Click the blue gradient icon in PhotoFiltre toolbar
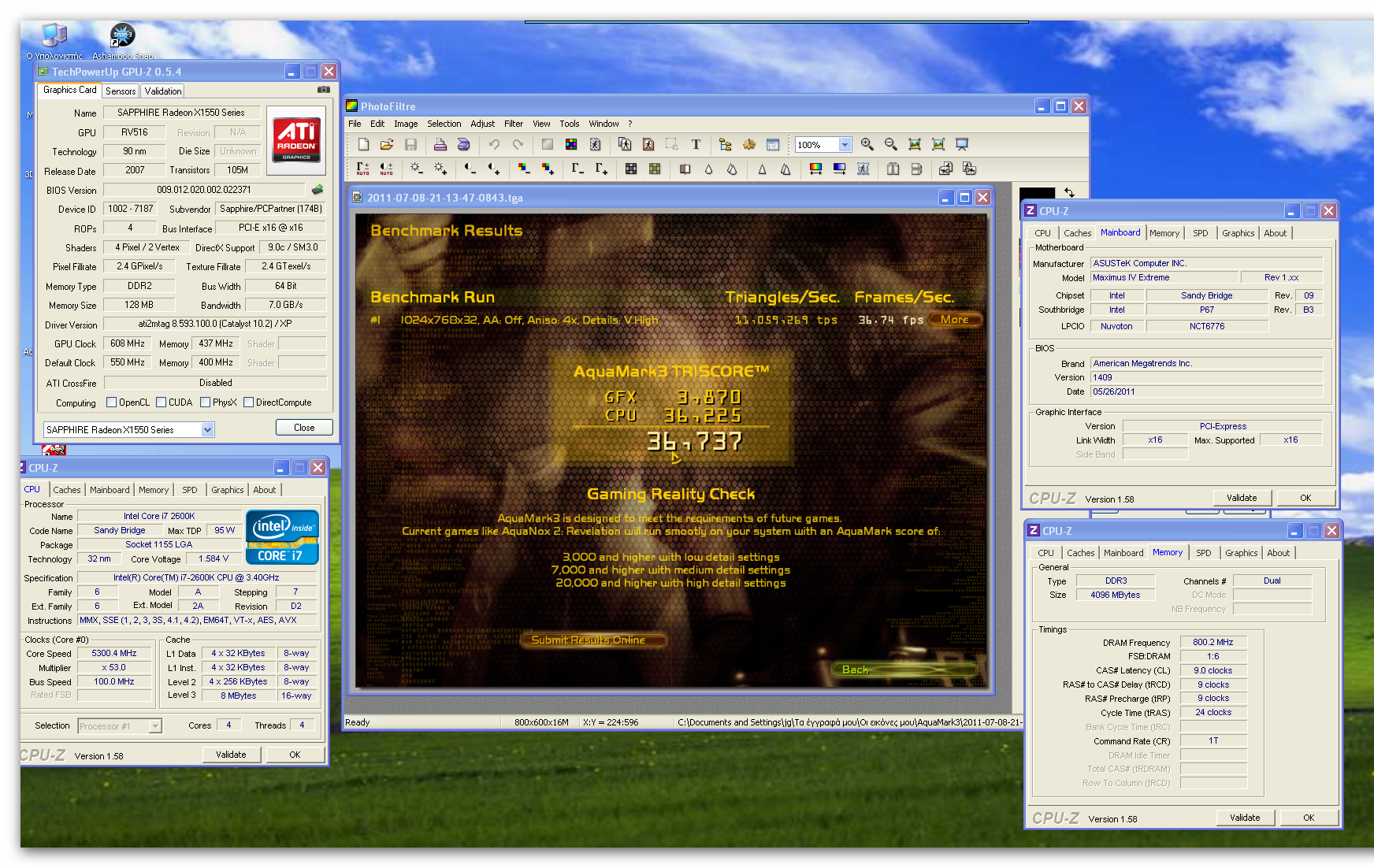1374x868 pixels. tap(839, 169)
